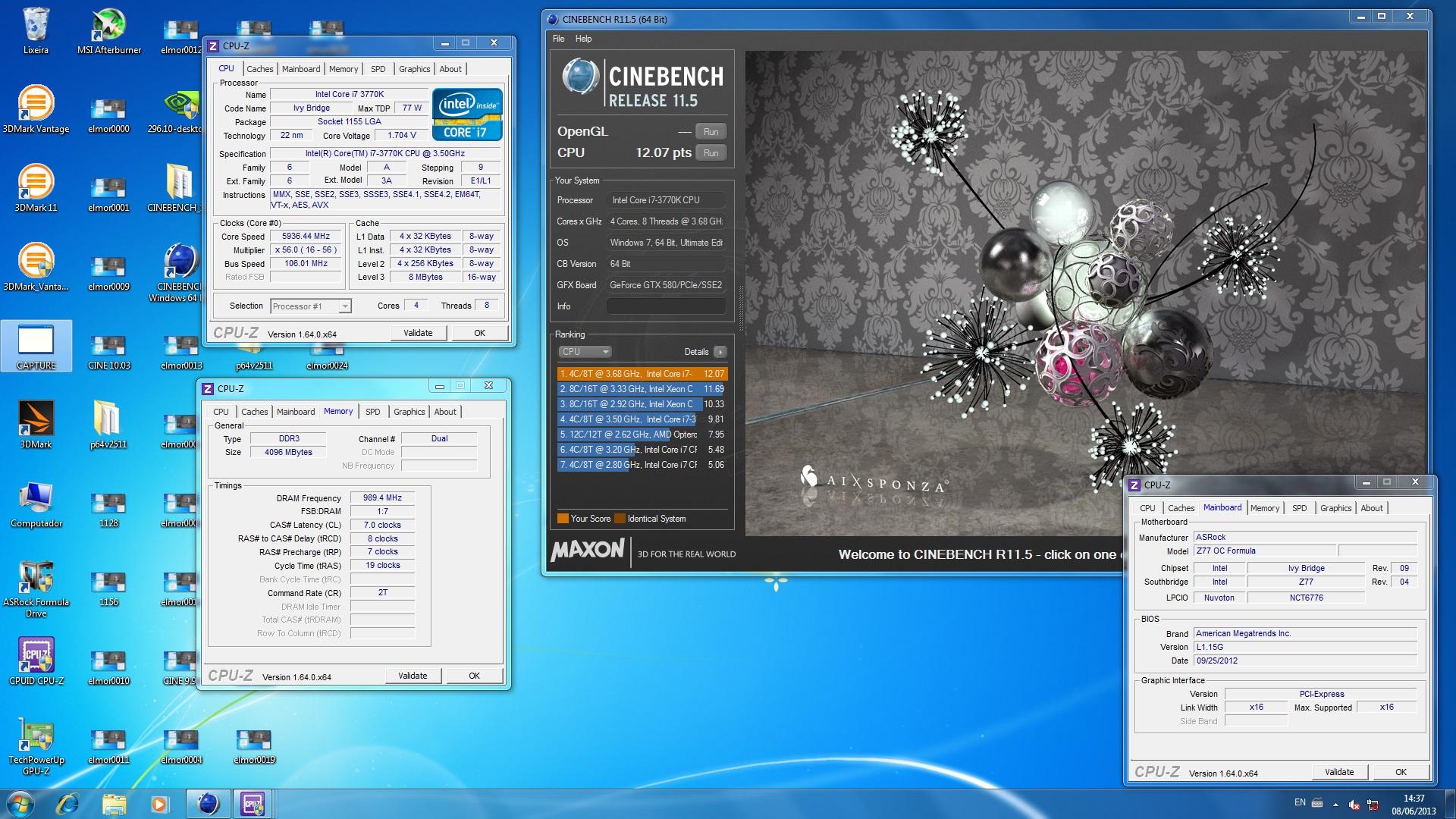Select the CAPTURE desktop icon
Image resolution: width=1456 pixels, height=819 pixels.
[36, 346]
